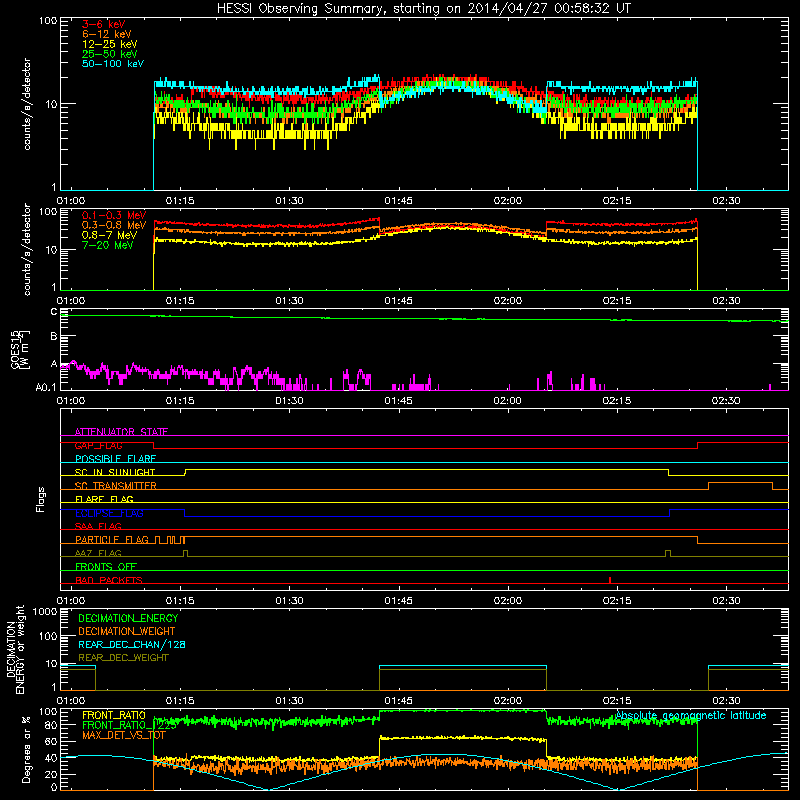Viewport: 800px width, 800px height.
Task: Click the red BAD_PACKETS spike marker
Action: 610,580
